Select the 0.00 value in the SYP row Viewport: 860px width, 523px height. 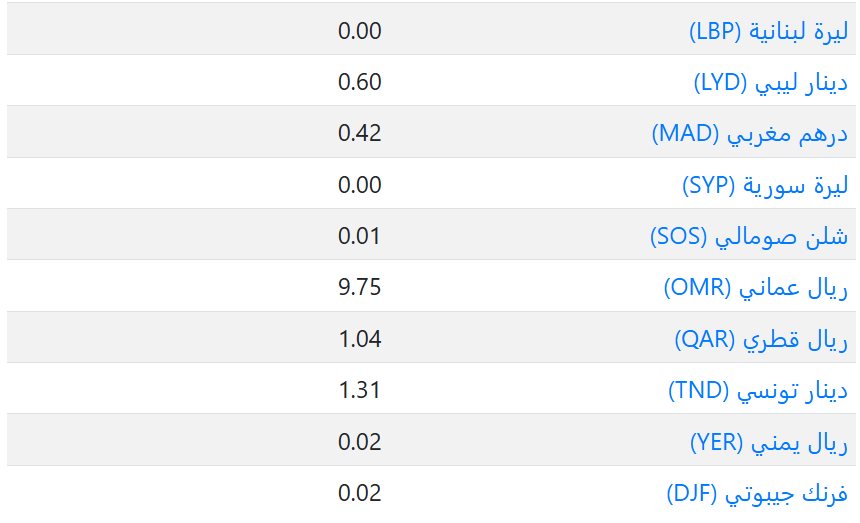(x=360, y=185)
